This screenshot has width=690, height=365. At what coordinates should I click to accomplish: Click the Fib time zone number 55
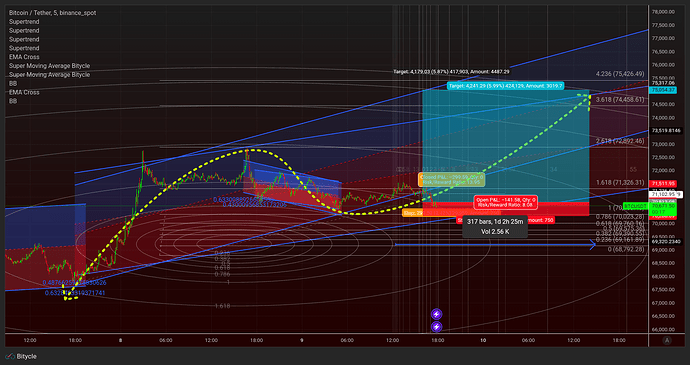[633, 170]
